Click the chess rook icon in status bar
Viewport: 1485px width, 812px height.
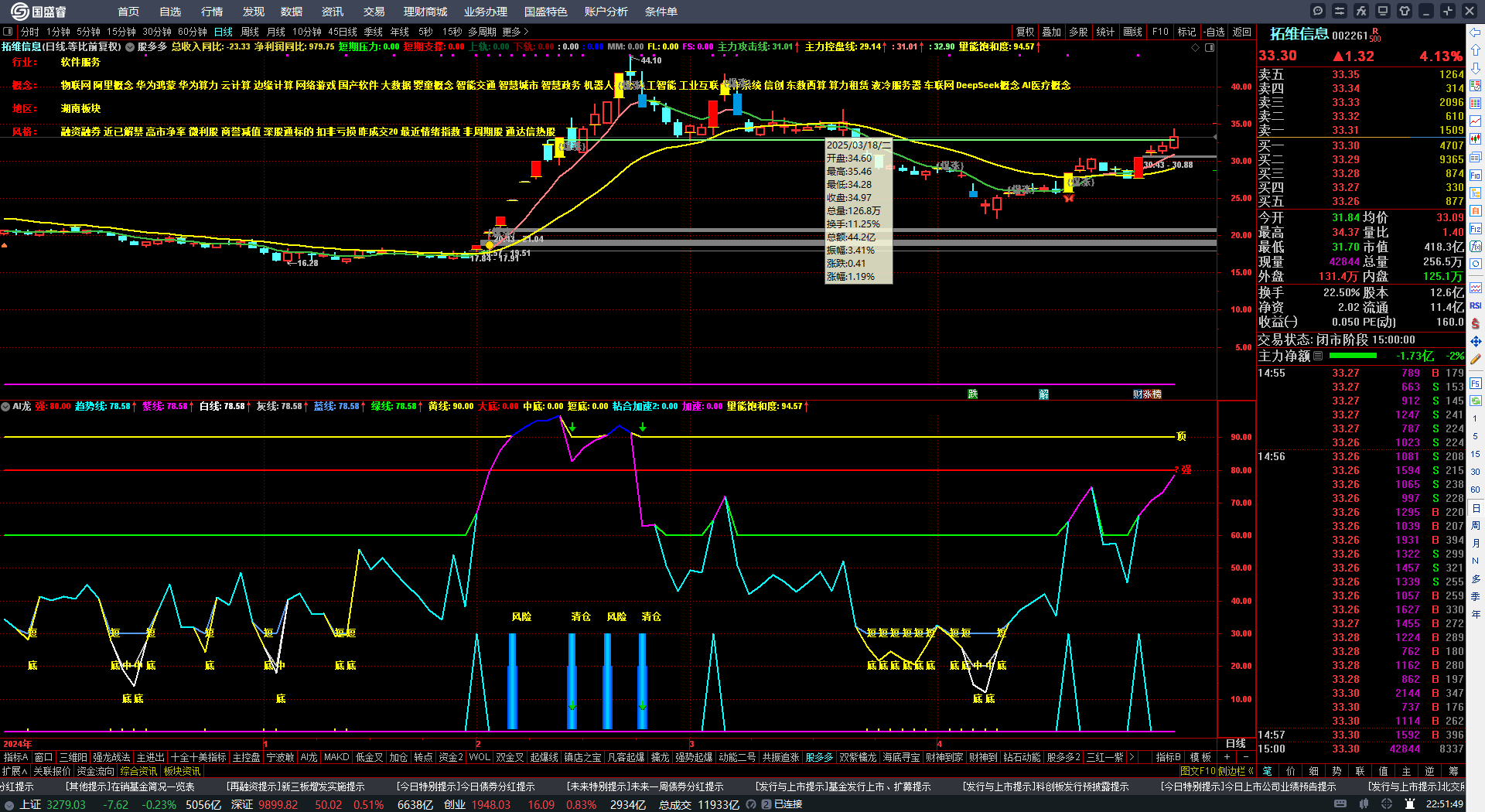[x=1410, y=804]
